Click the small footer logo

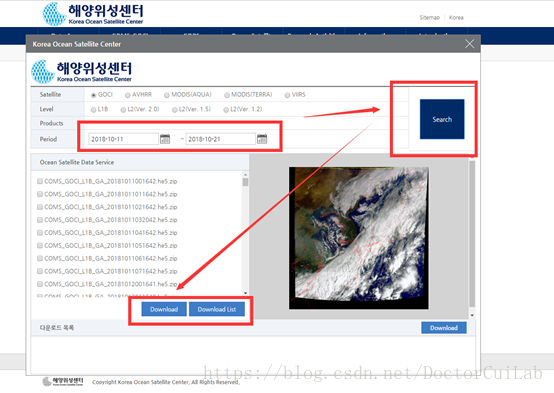point(63,381)
